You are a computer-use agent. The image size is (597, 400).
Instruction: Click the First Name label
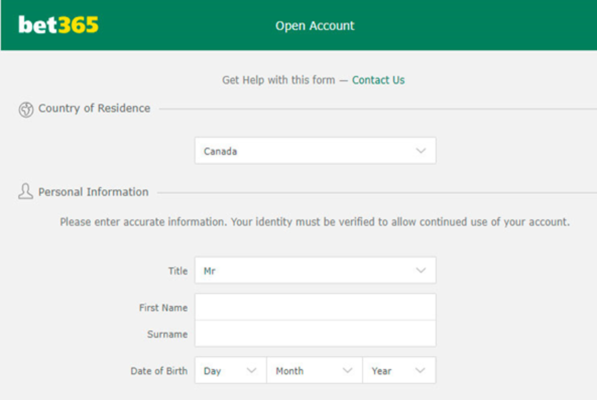point(163,308)
